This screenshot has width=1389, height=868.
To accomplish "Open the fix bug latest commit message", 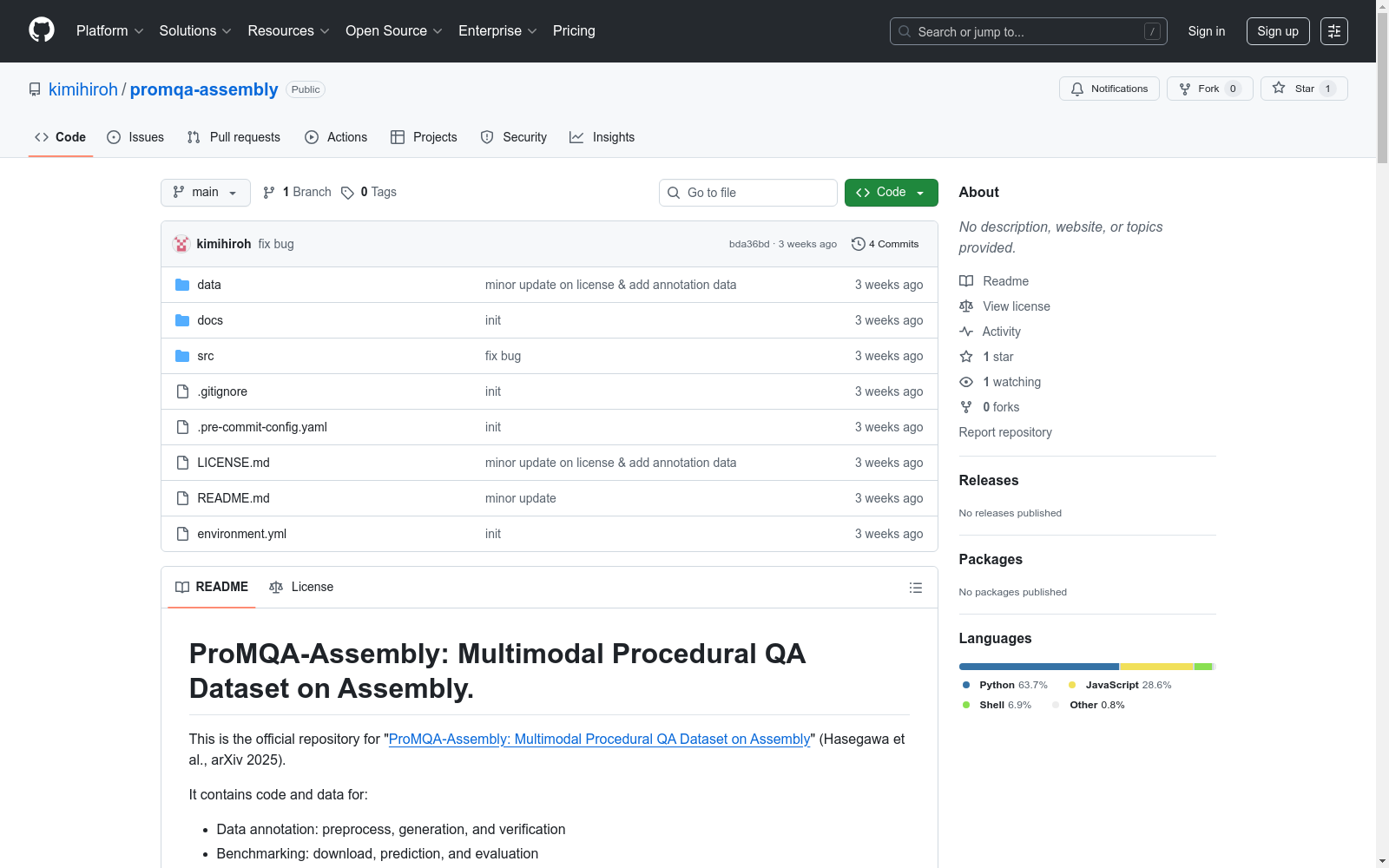I will 276,244.
